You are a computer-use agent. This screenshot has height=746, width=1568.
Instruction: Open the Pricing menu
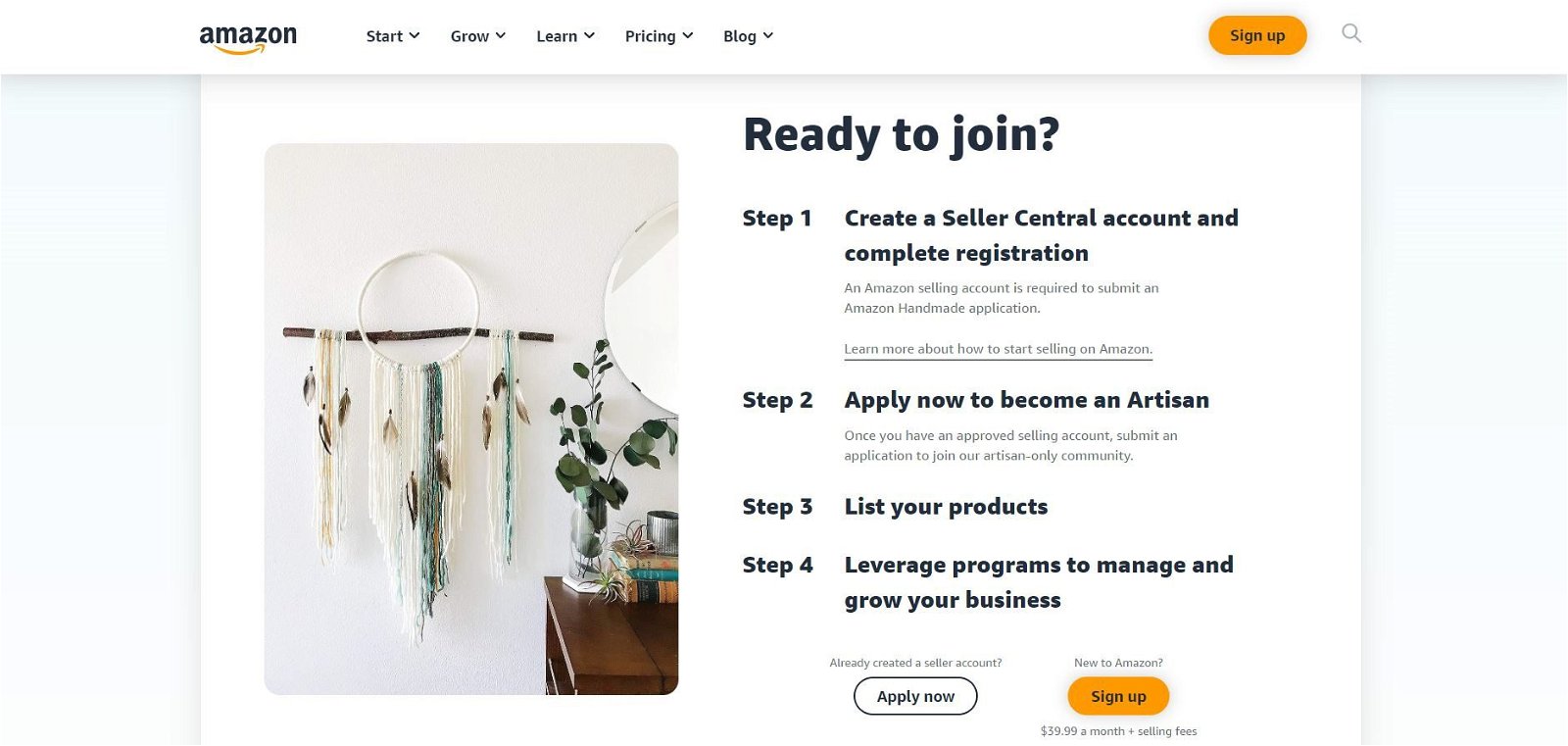click(x=659, y=36)
